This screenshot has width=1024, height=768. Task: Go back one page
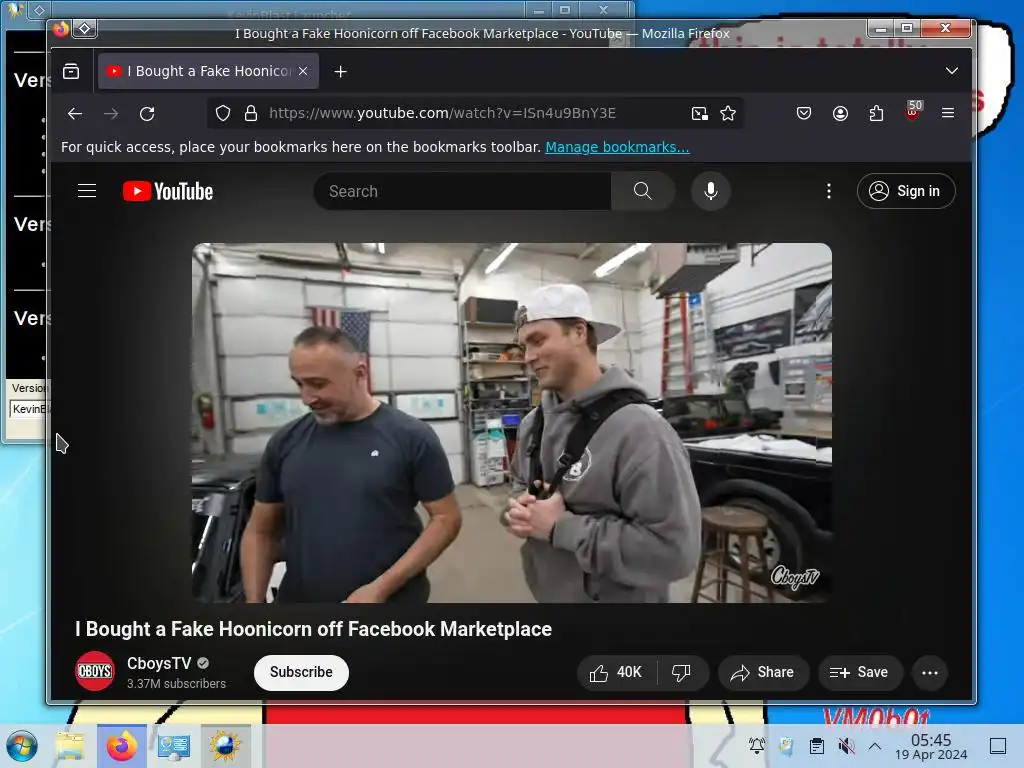point(74,114)
